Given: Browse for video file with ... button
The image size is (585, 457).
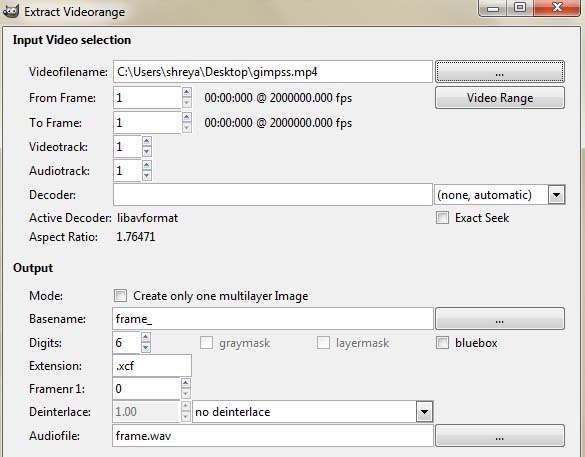Looking at the screenshot, I should (x=500, y=72).
